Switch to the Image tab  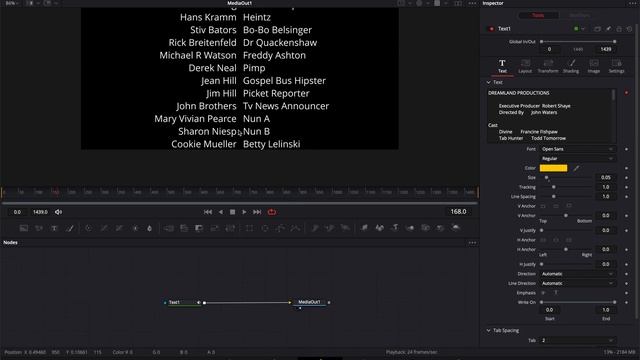[x=594, y=66]
